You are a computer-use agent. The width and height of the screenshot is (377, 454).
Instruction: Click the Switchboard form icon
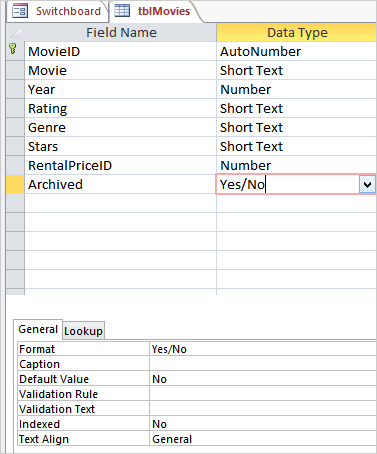pos(20,11)
